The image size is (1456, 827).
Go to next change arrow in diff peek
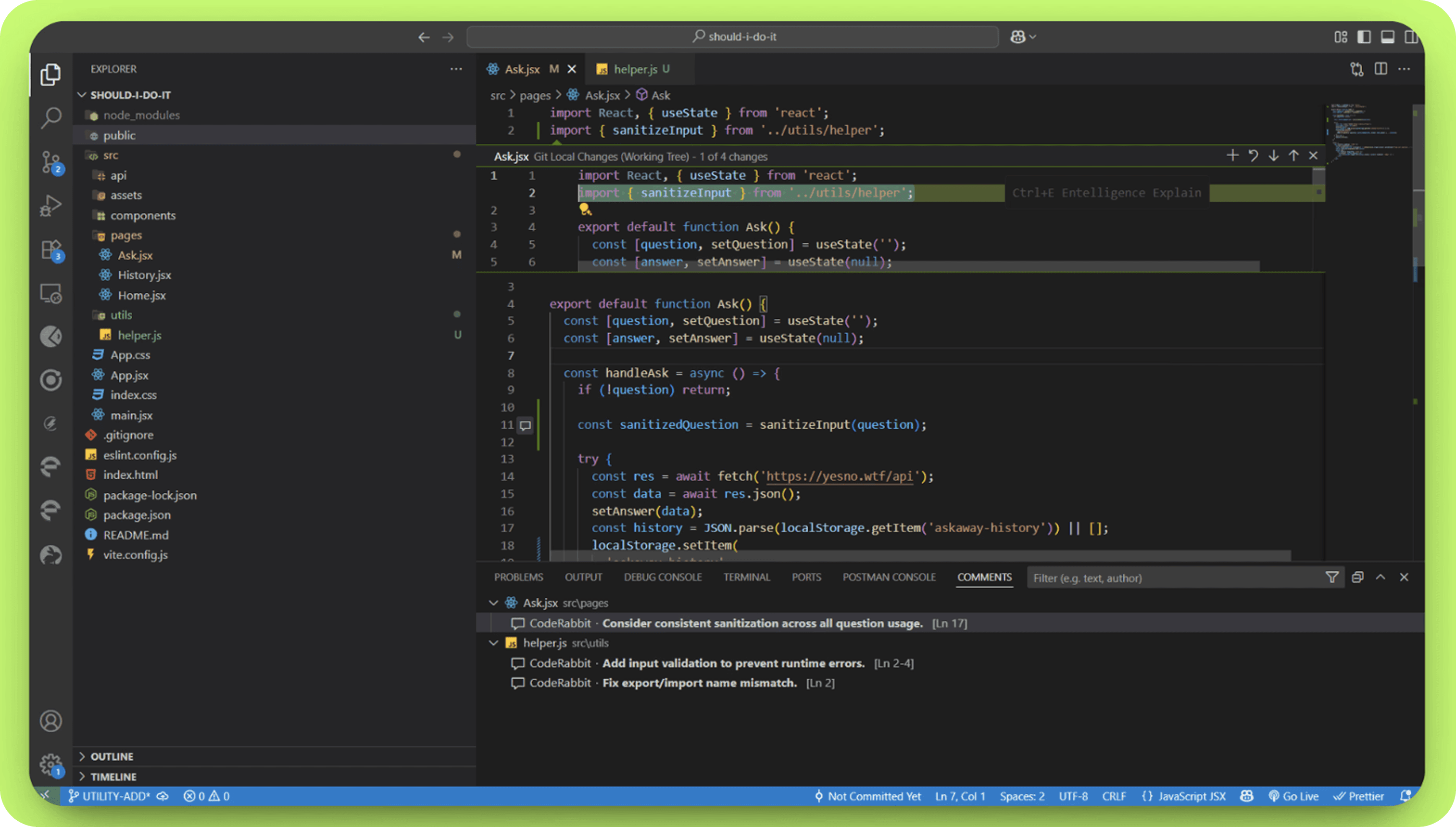[x=1273, y=156]
